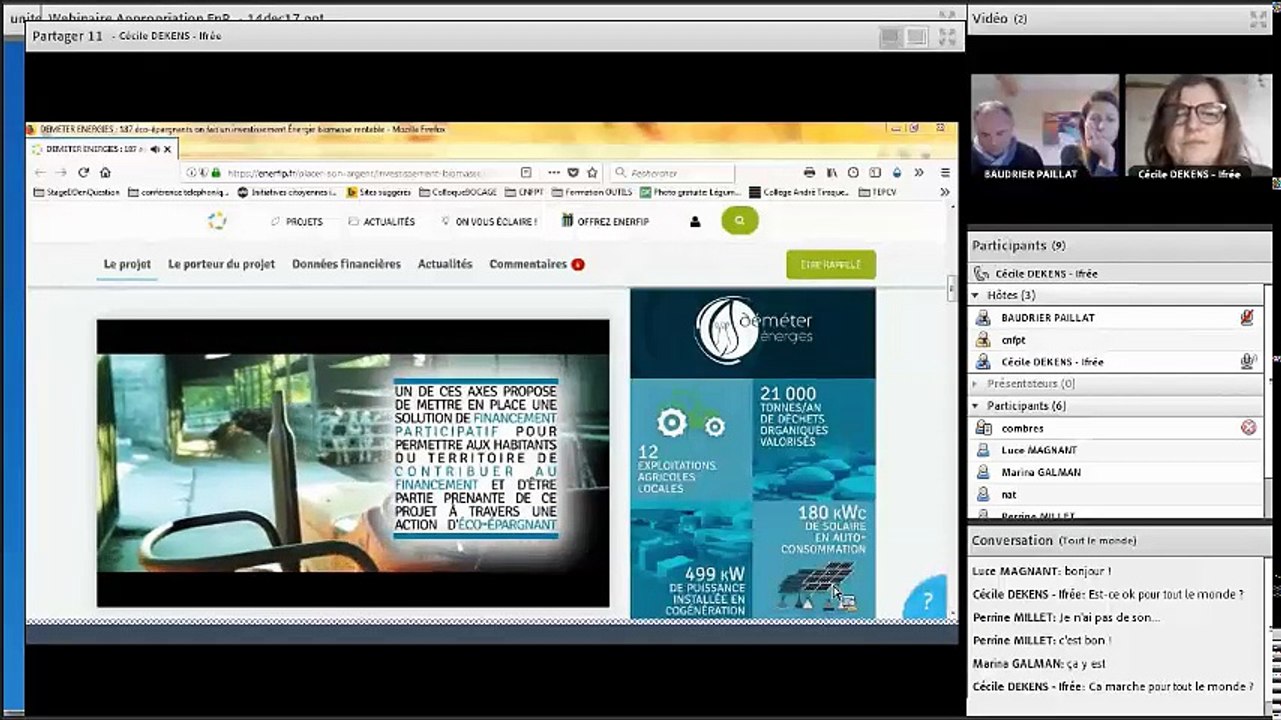Open the PROJETS menu on Enerfip
The height and width of the screenshot is (720, 1281).
coord(297,222)
